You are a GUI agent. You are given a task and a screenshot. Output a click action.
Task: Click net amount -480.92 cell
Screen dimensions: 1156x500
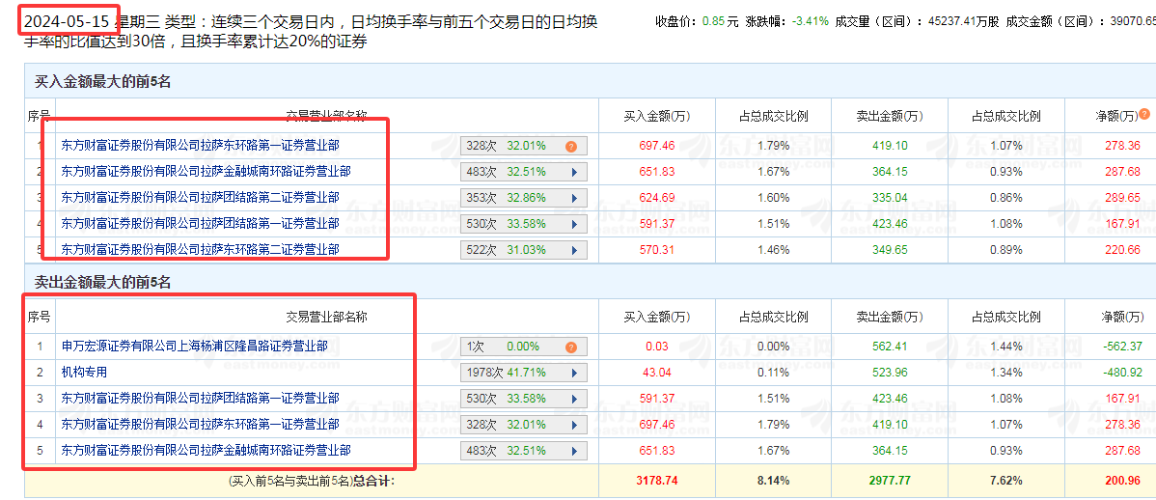tap(1124, 372)
